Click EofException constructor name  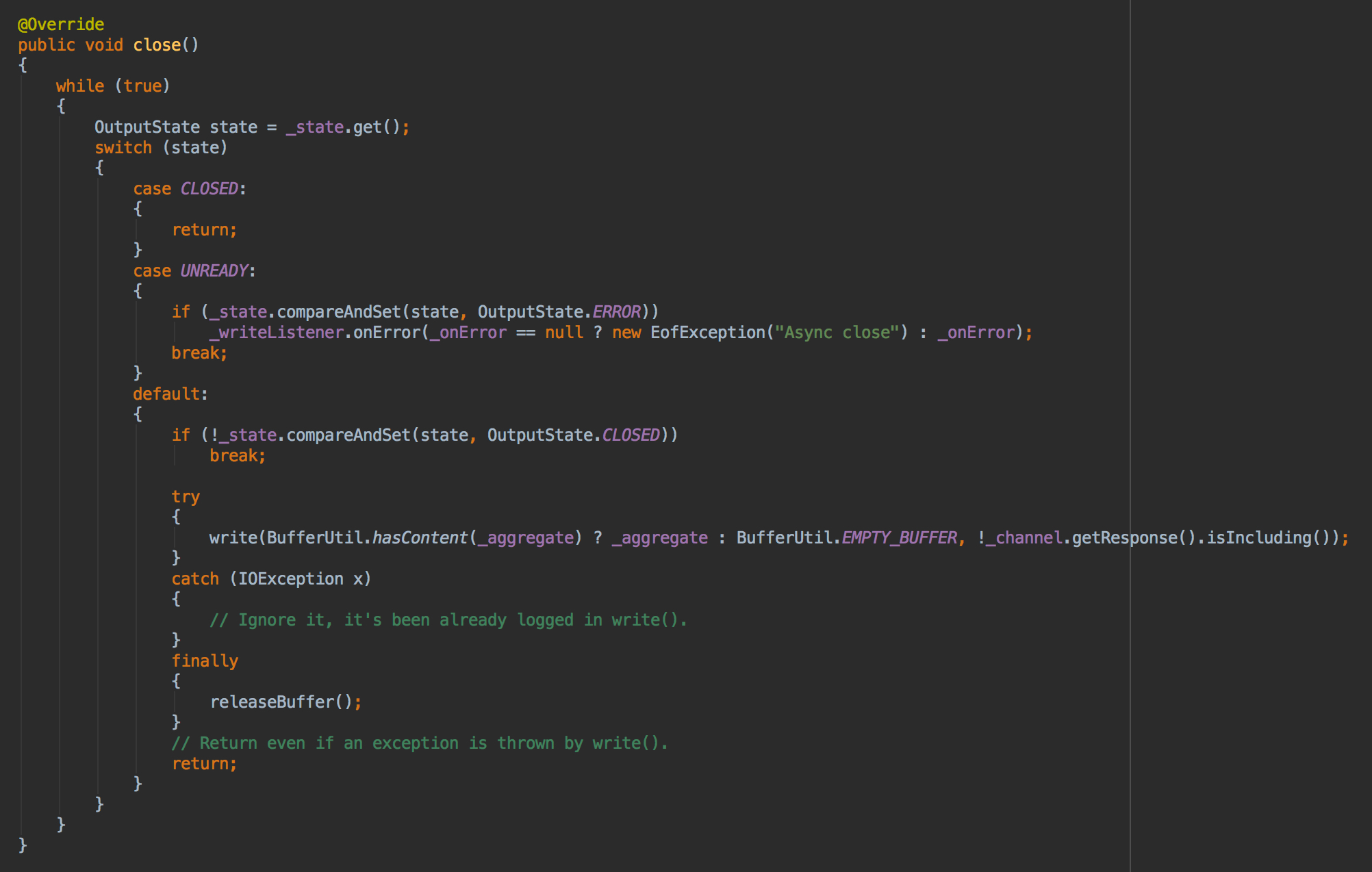click(707, 333)
